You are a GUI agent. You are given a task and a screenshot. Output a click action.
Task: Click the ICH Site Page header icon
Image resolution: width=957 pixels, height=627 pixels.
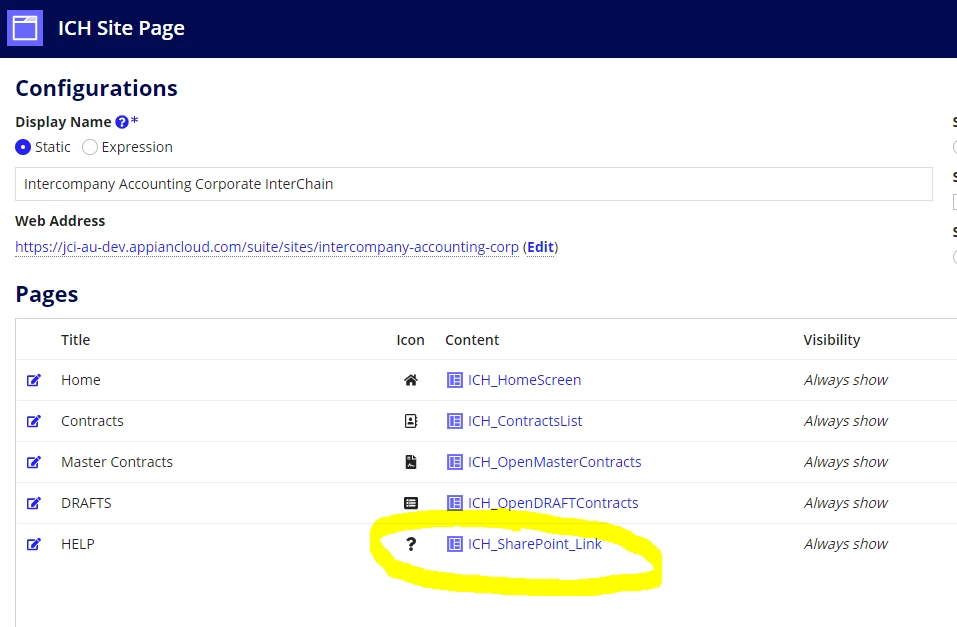coord(25,28)
